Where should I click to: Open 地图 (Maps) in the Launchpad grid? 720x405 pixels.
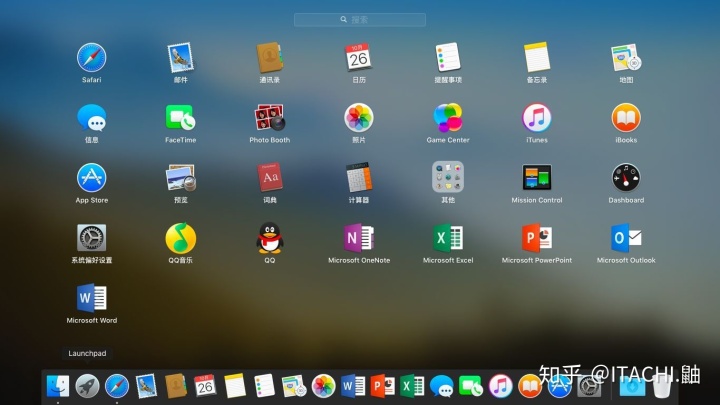pos(626,57)
